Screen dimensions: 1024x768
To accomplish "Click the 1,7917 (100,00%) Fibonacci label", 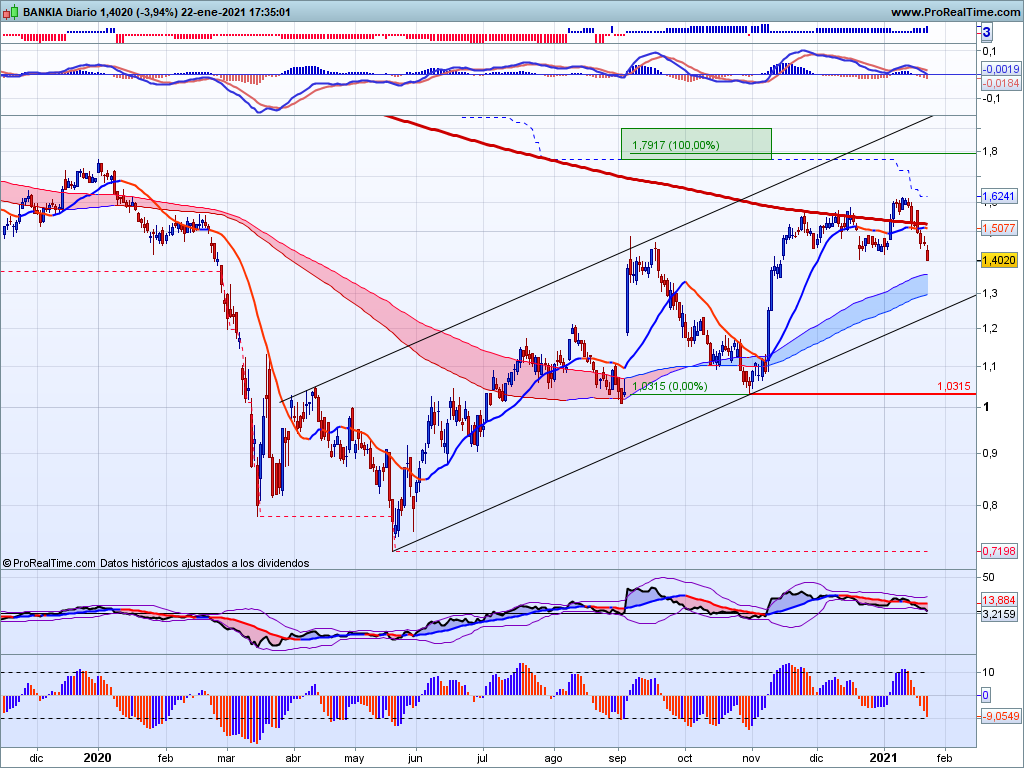I will (675, 145).
